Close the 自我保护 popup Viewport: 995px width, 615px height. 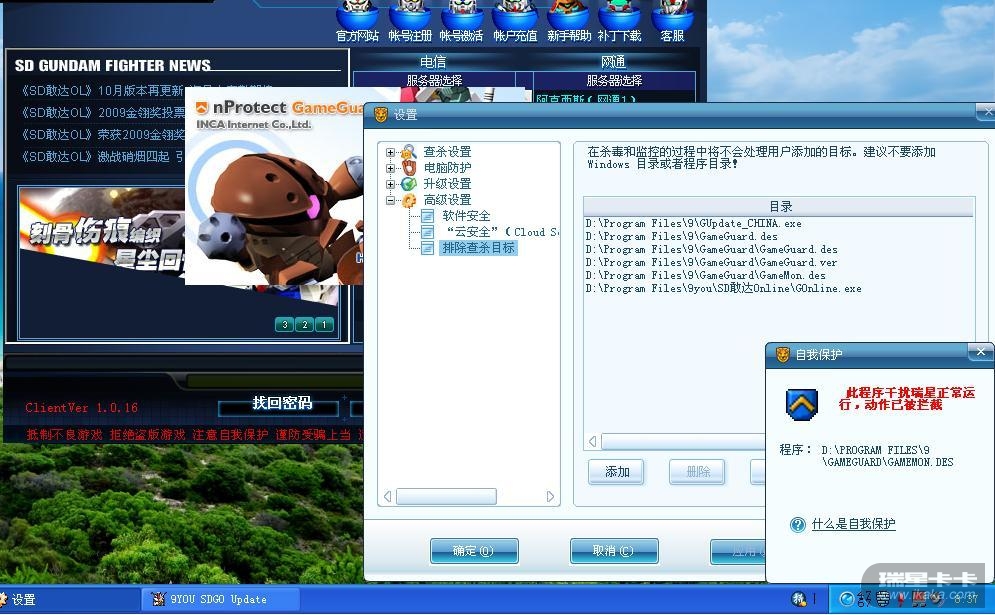click(x=981, y=352)
